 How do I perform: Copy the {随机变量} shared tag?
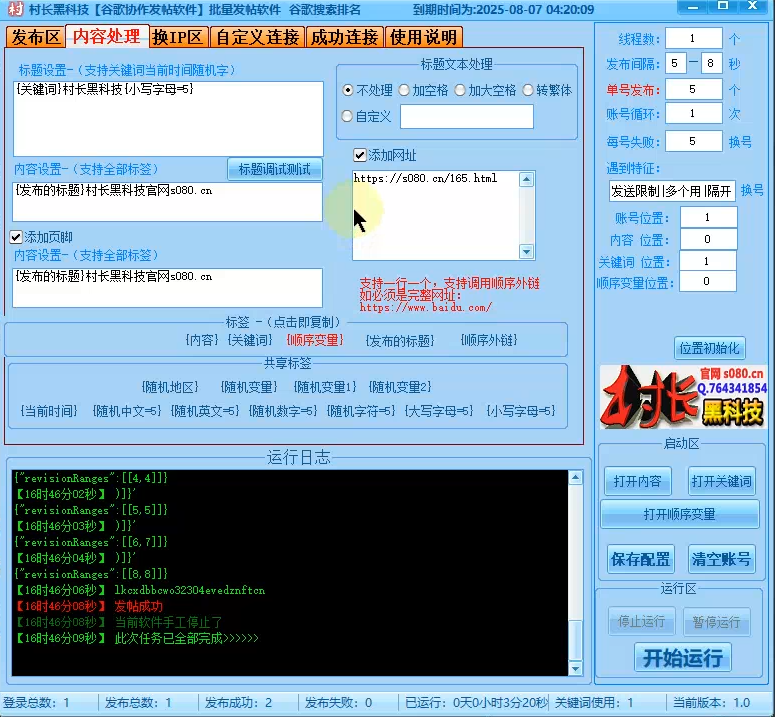tap(249, 387)
